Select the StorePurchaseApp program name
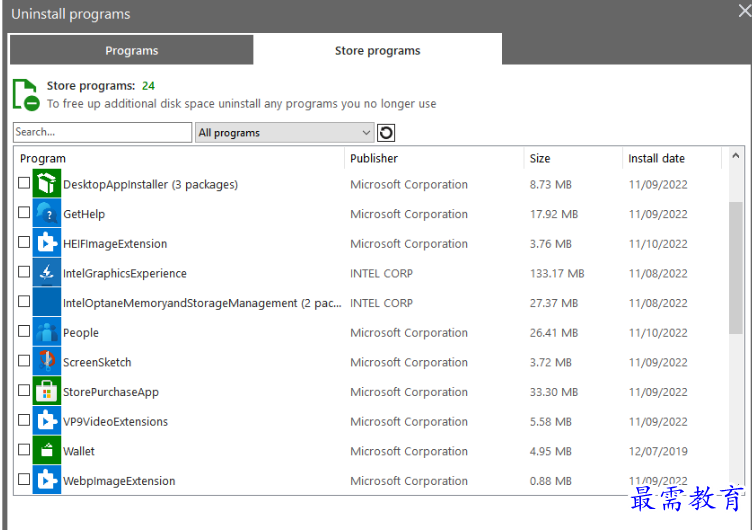This screenshot has height=530, width=752. tap(111, 392)
